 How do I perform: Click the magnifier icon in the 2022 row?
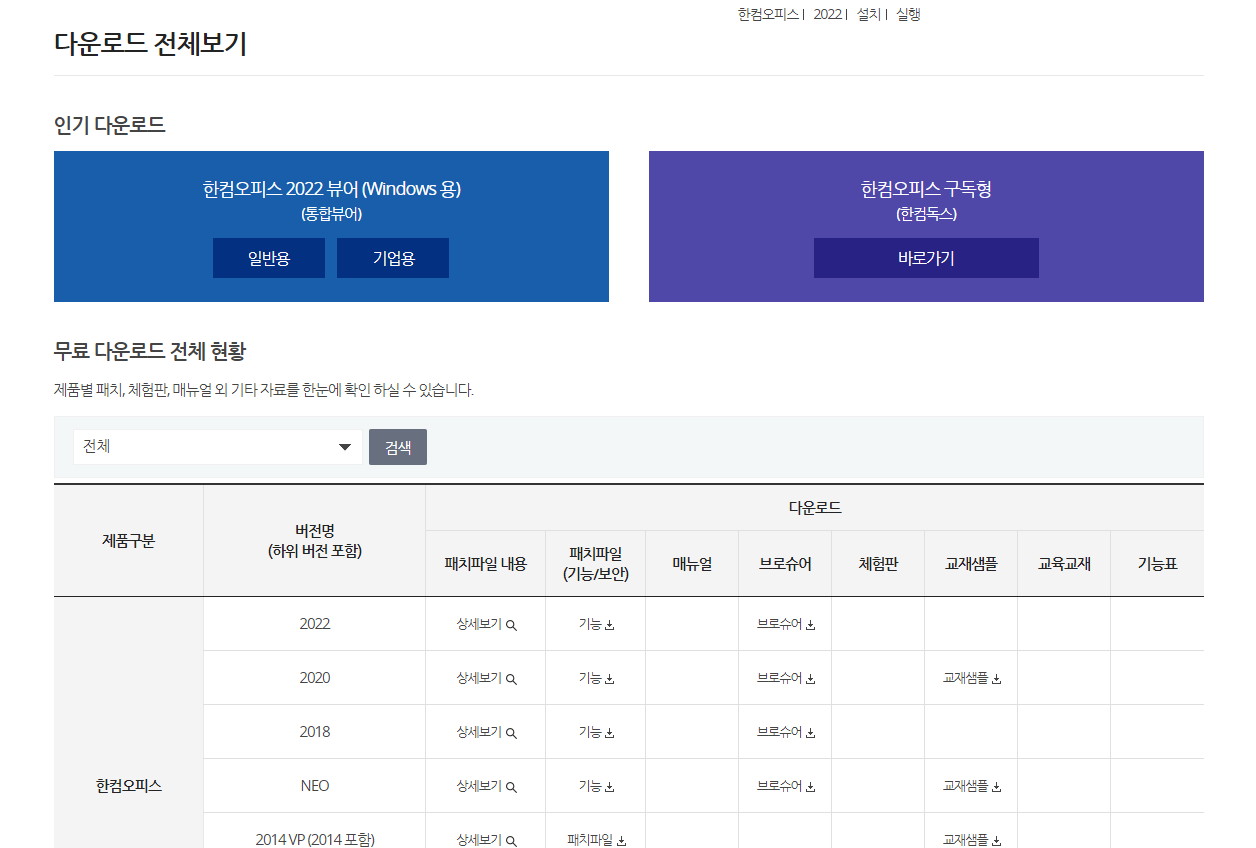coord(511,625)
